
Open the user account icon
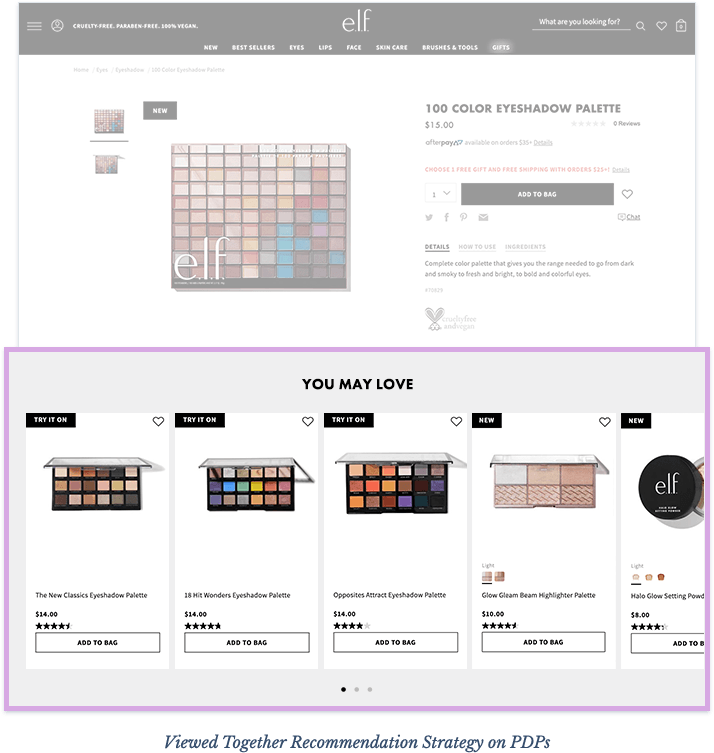(57, 25)
